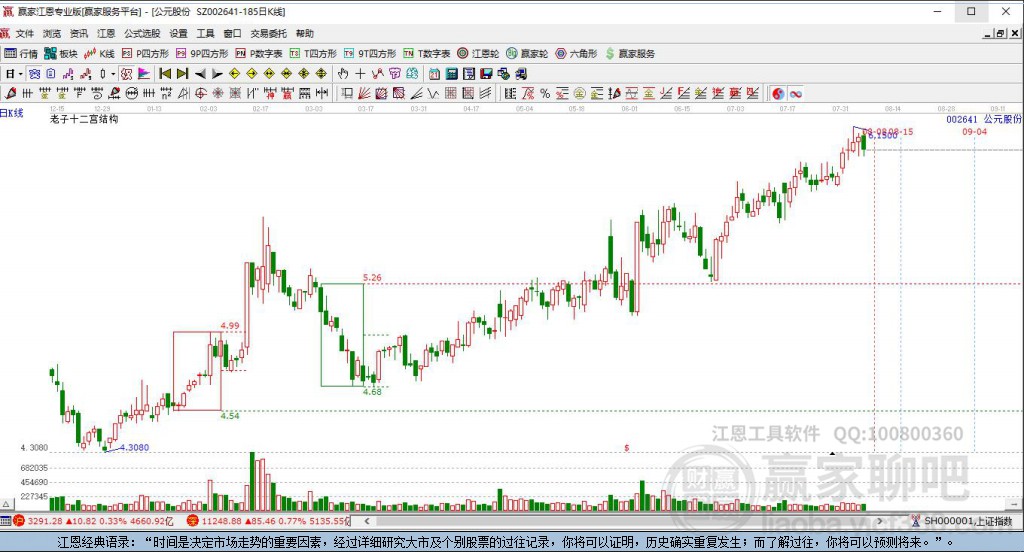This screenshot has width=1024, height=552.
Task: Click the 老子十二宫结构 chart title
Action: [x=84, y=120]
